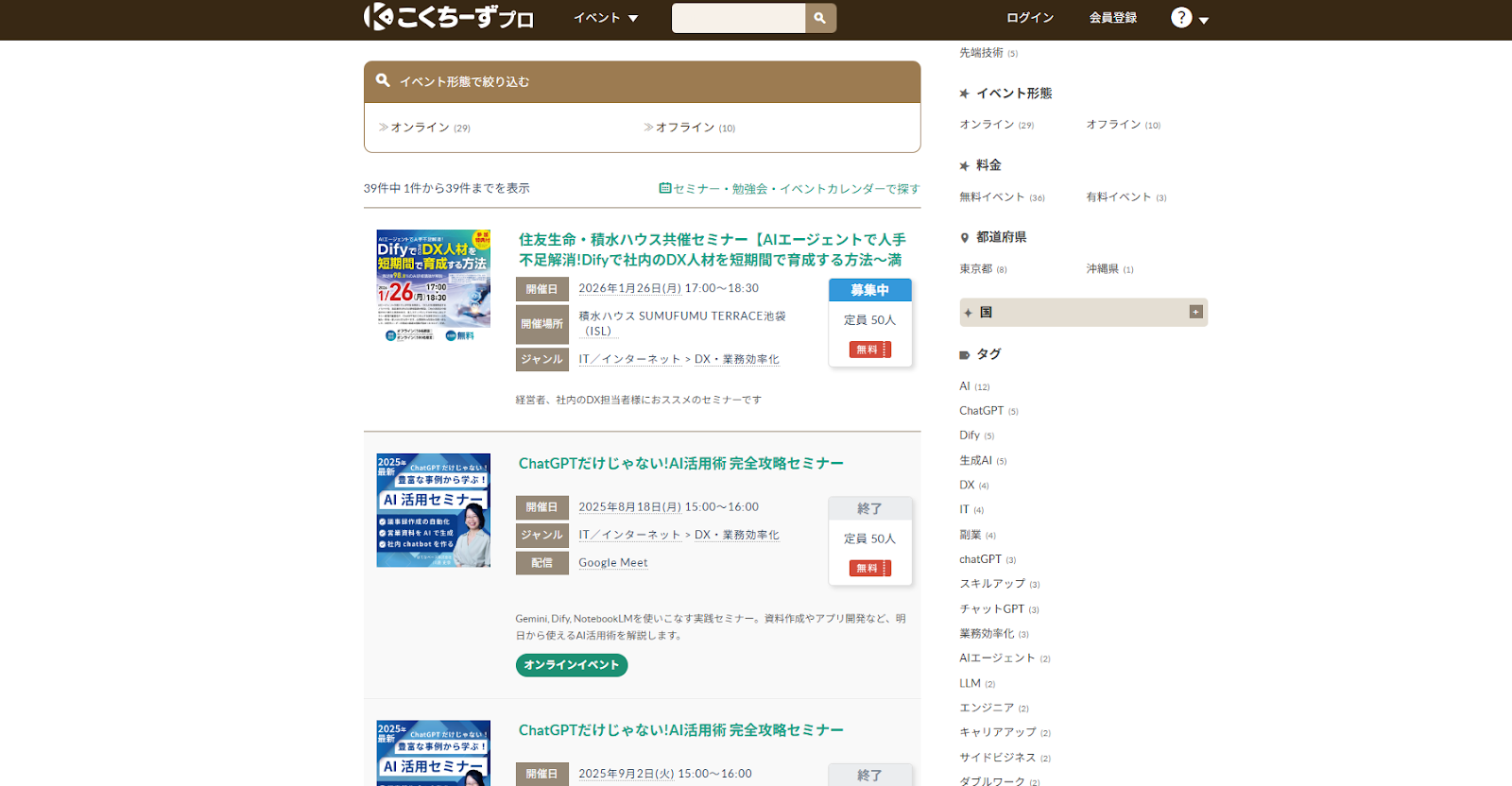Viewport: 1512px width, 786px height.
Task: Select the AIエージェント (2) tag
Action: [1005, 658]
